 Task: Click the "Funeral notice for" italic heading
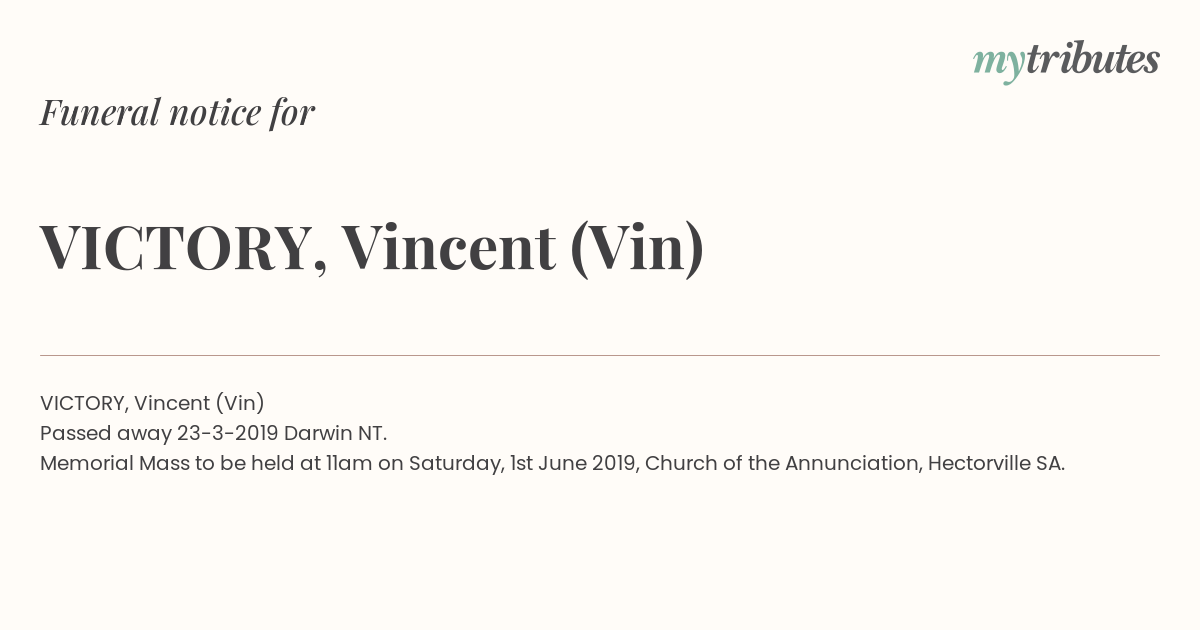[x=177, y=112]
